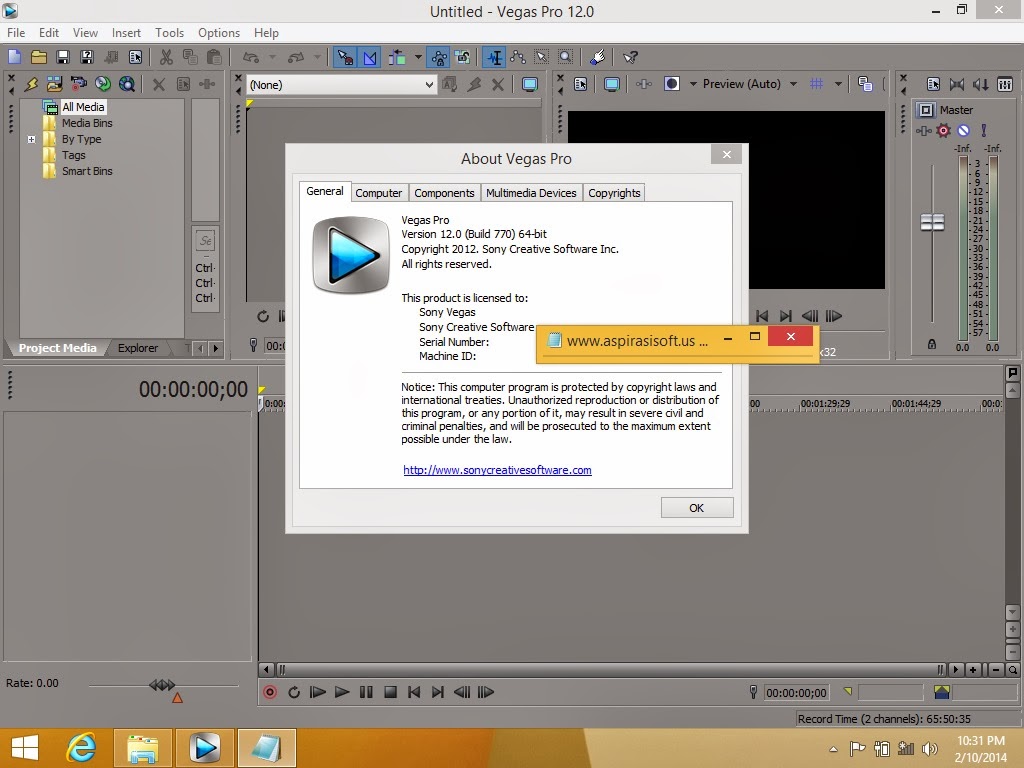Open the Computer tab in About dialog
This screenshot has height=768, width=1024.
pyautogui.click(x=378, y=193)
